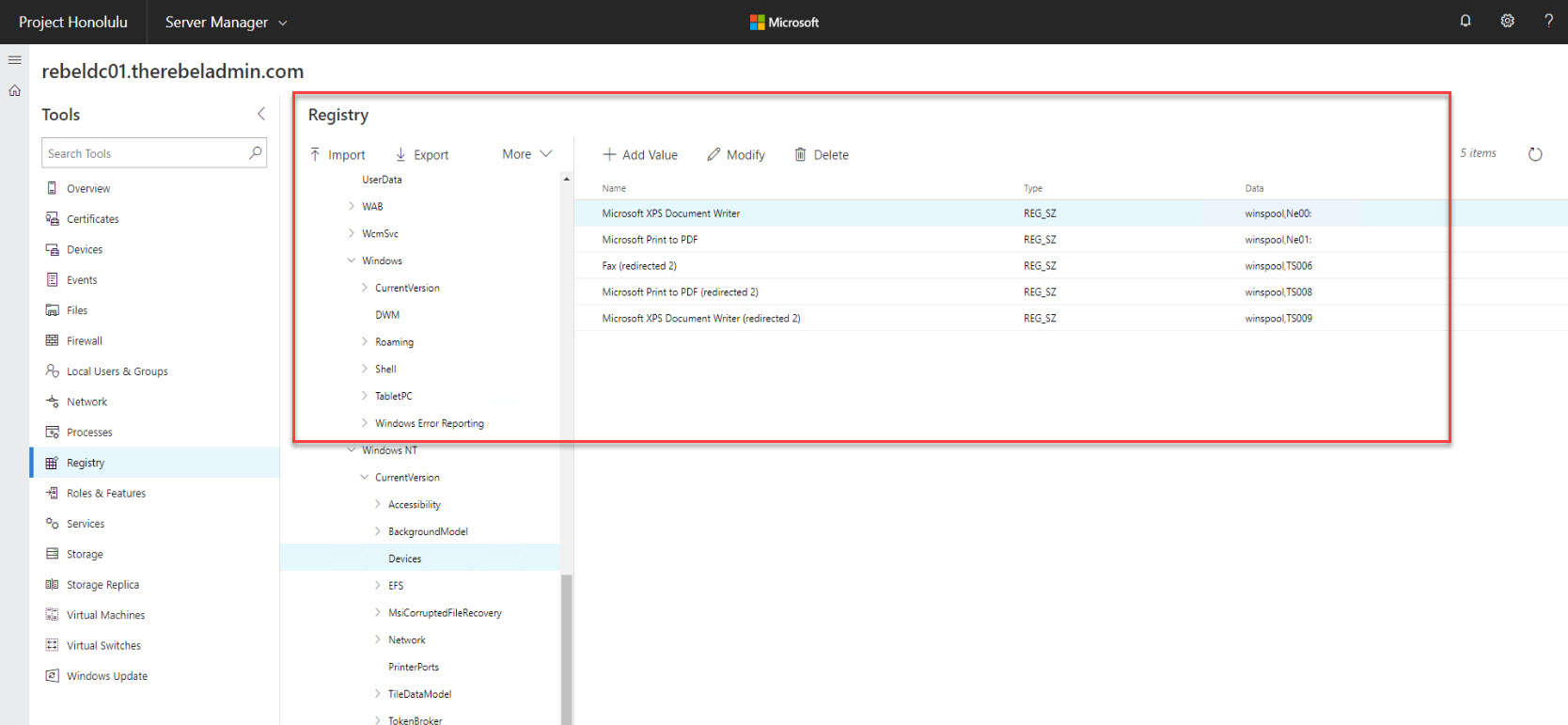The width and height of the screenshot is (1568, 725).
Task: Click the refresh icon next to 5 items
Action: [x=1535, y=154]
